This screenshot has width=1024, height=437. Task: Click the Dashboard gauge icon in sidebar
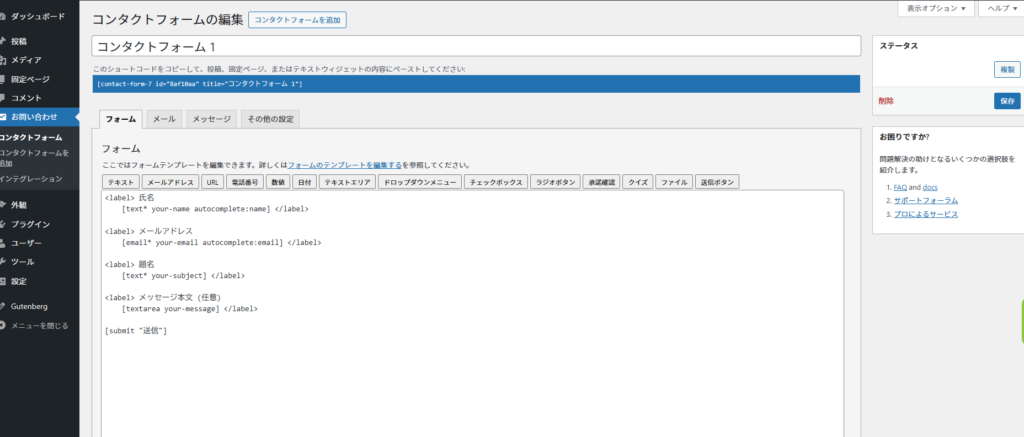tap(4, 17)
